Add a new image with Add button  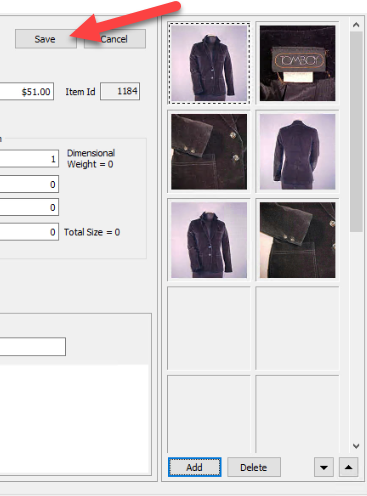coord(195,467)
